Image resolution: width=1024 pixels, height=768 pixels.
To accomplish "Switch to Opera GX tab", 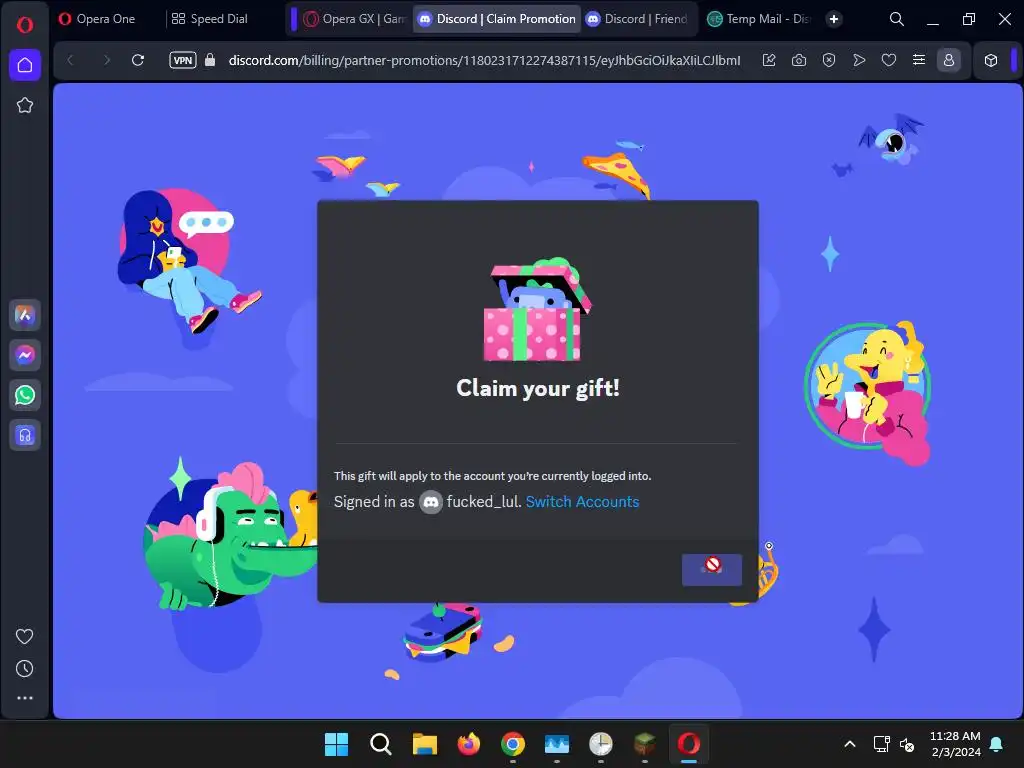I will (x=356, y=19).
